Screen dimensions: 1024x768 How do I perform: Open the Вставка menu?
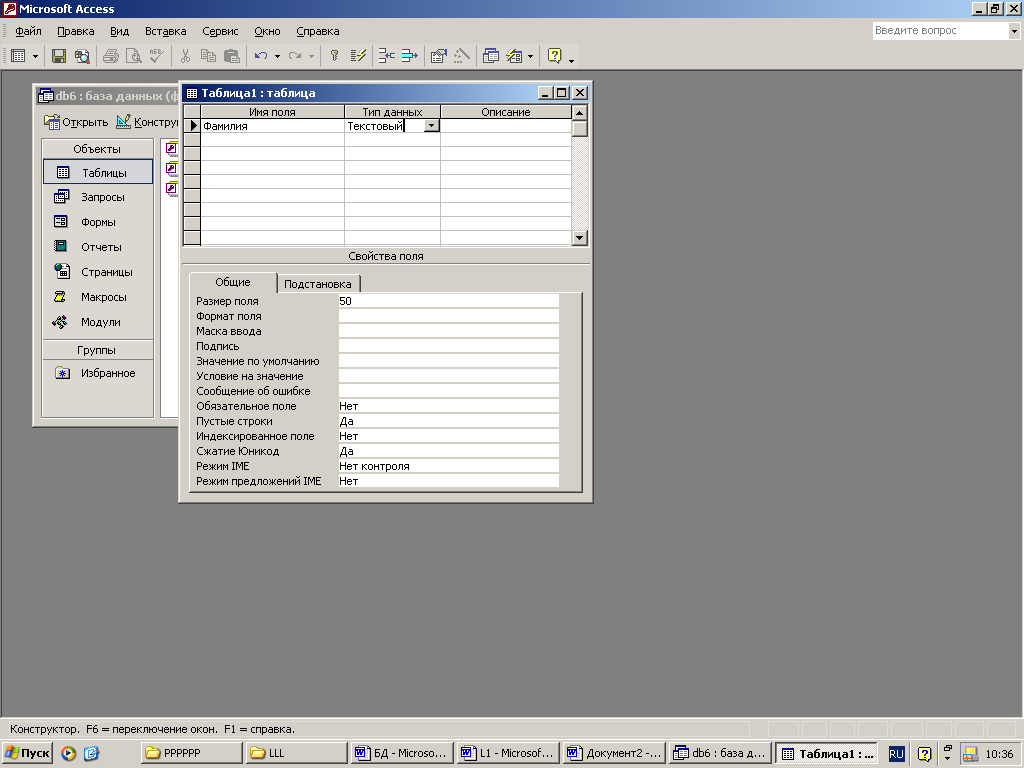[x=165, y=31]
